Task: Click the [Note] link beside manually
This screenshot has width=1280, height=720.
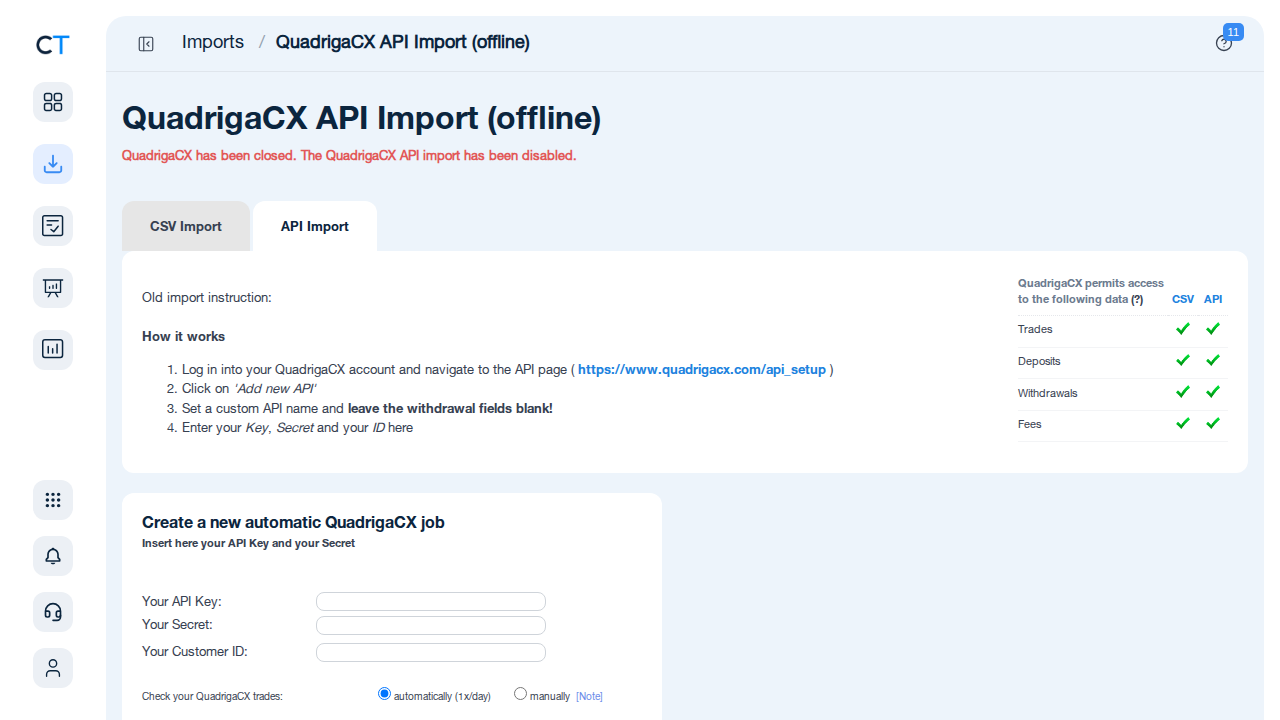Action: coord(589,696)
